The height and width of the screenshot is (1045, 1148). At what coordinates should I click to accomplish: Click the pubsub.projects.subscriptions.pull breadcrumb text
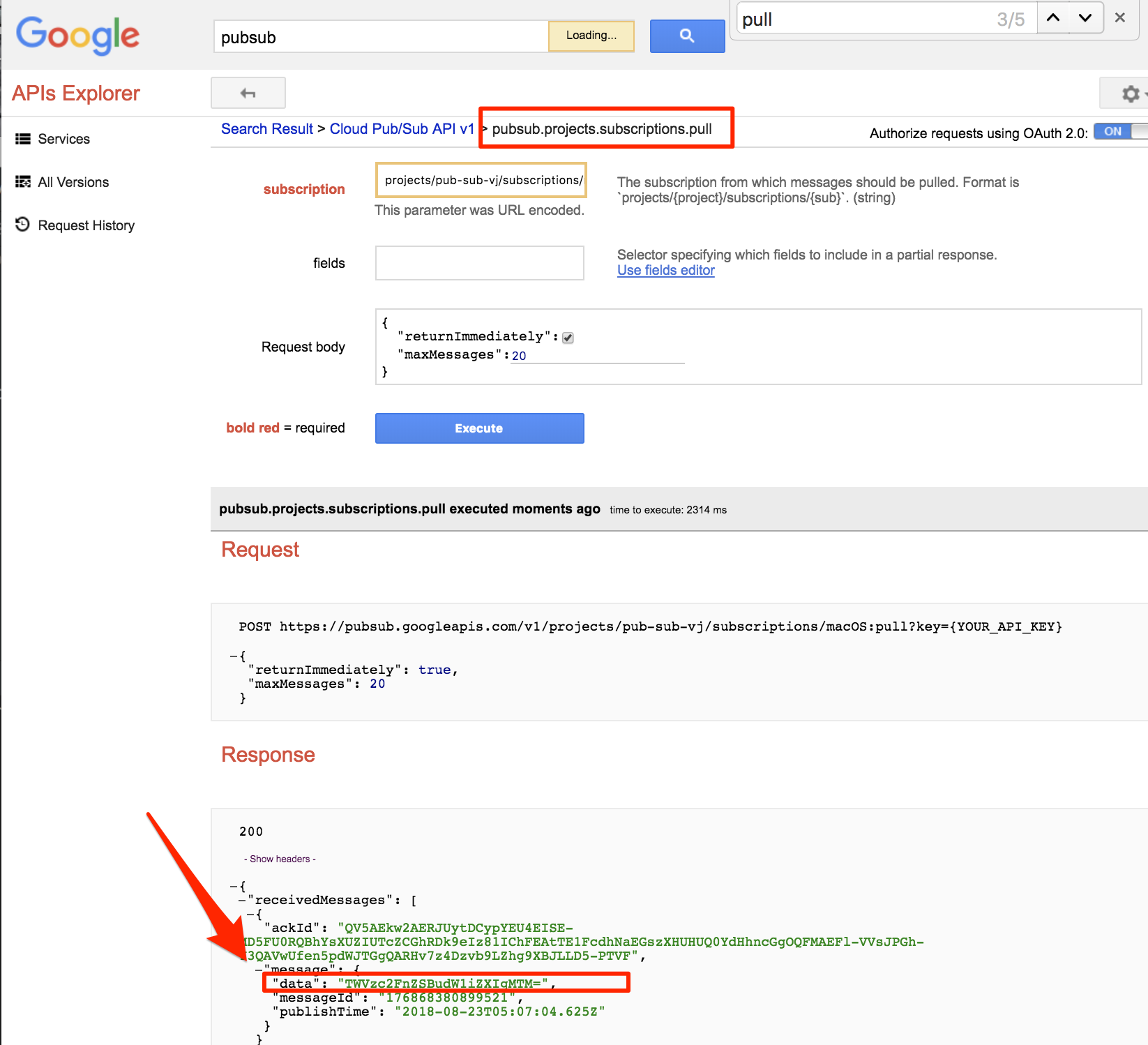pyautogui.click(x=602, y=129)
